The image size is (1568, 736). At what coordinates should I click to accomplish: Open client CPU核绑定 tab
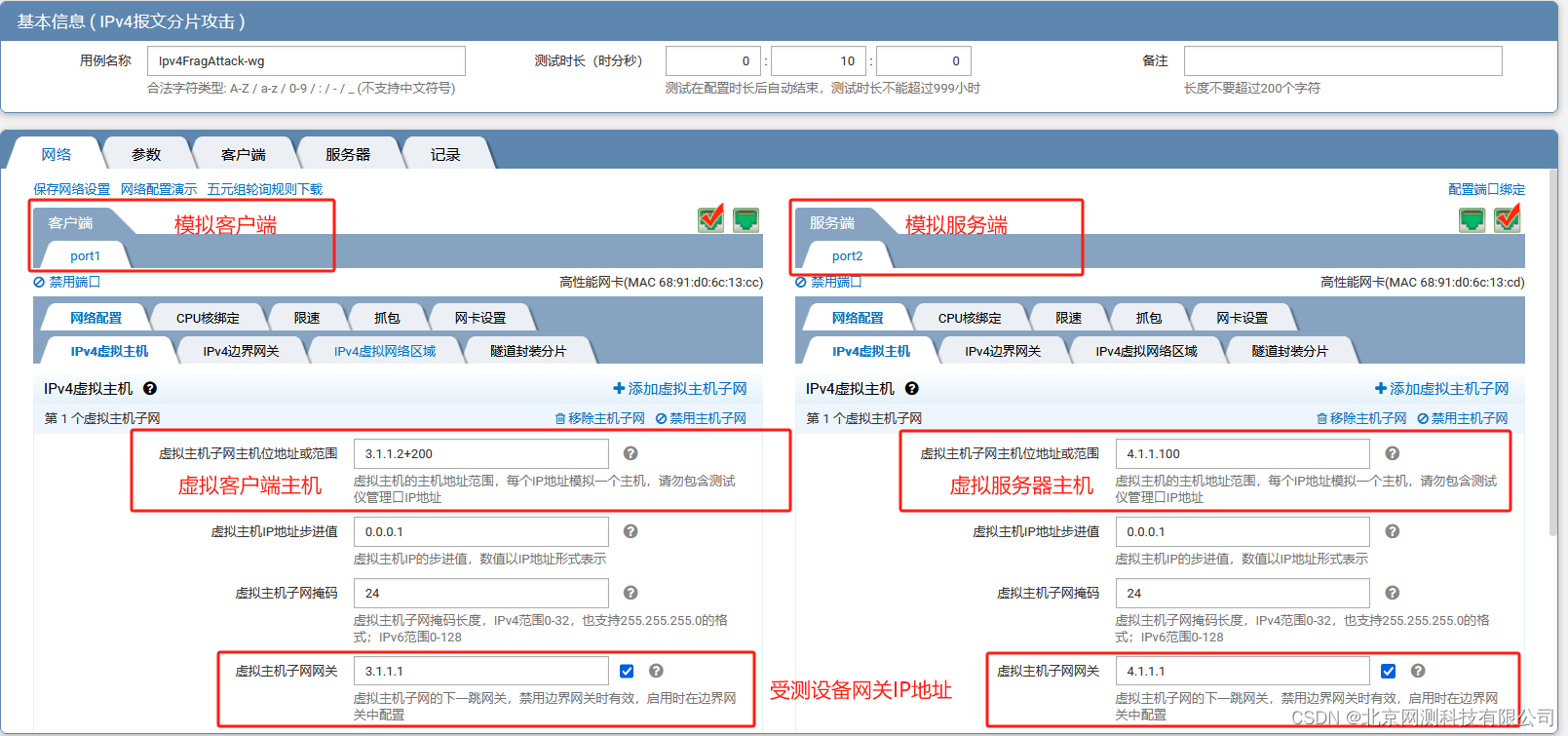(x=208, y=318)
